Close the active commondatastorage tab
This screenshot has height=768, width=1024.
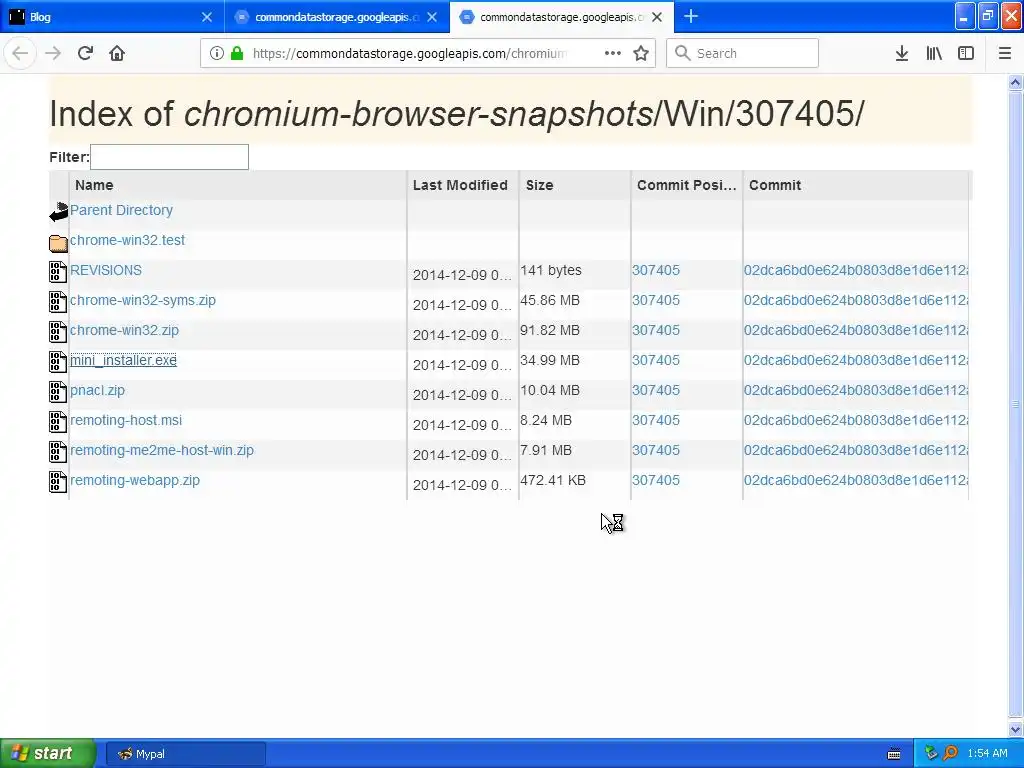(658, 17)
